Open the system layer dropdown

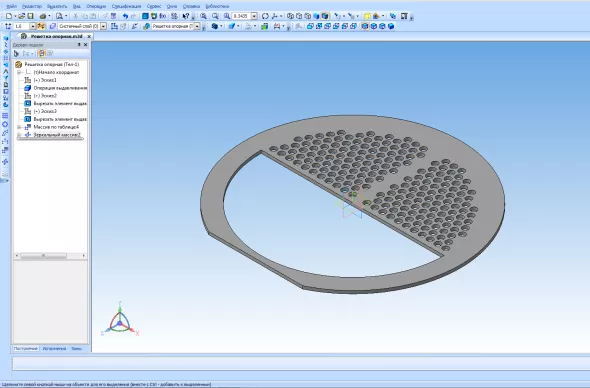pyautogui.click(x=103, y=26)
